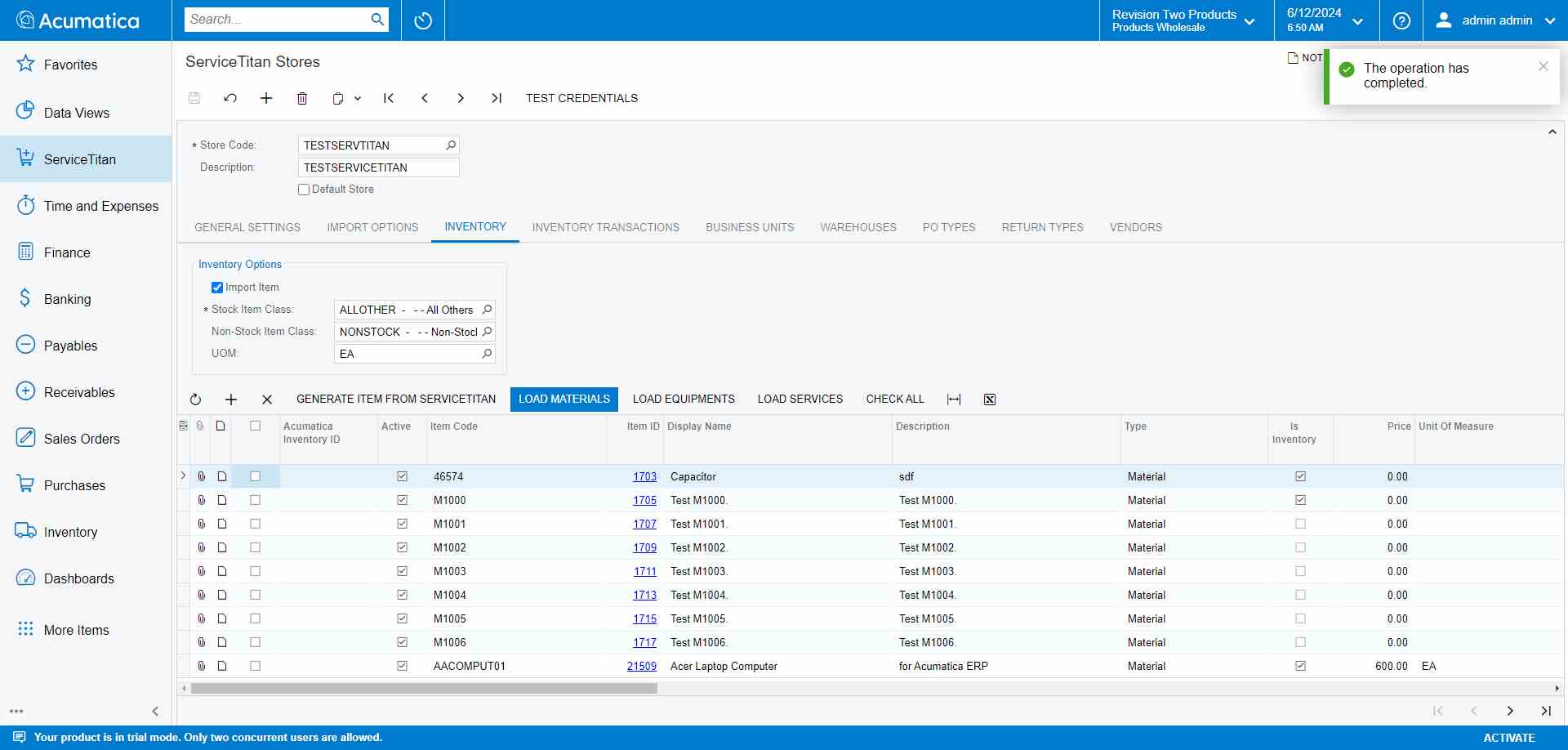Check the select-all header checkbox
The width and height of the screenshot is (1568, 750).
tap(255, 426)
